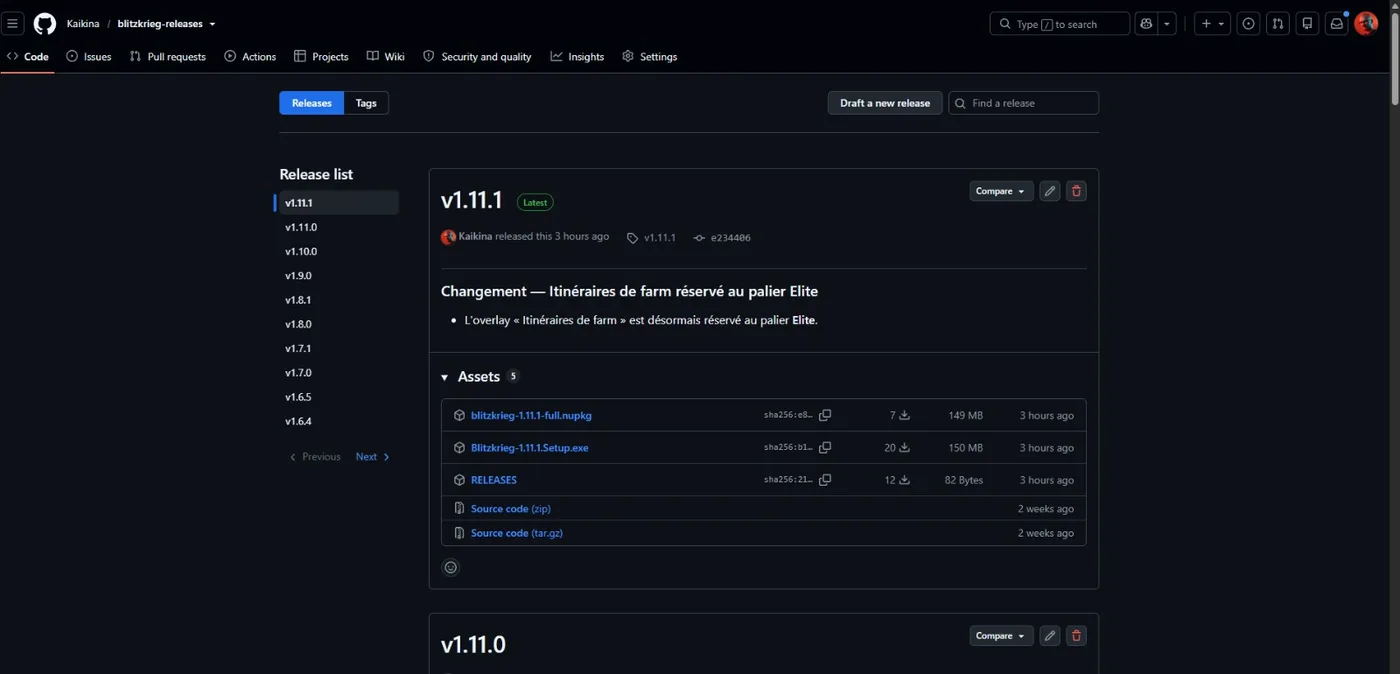Click Draft a new release
Screen dimensions: 1400x674
point(885,103)
